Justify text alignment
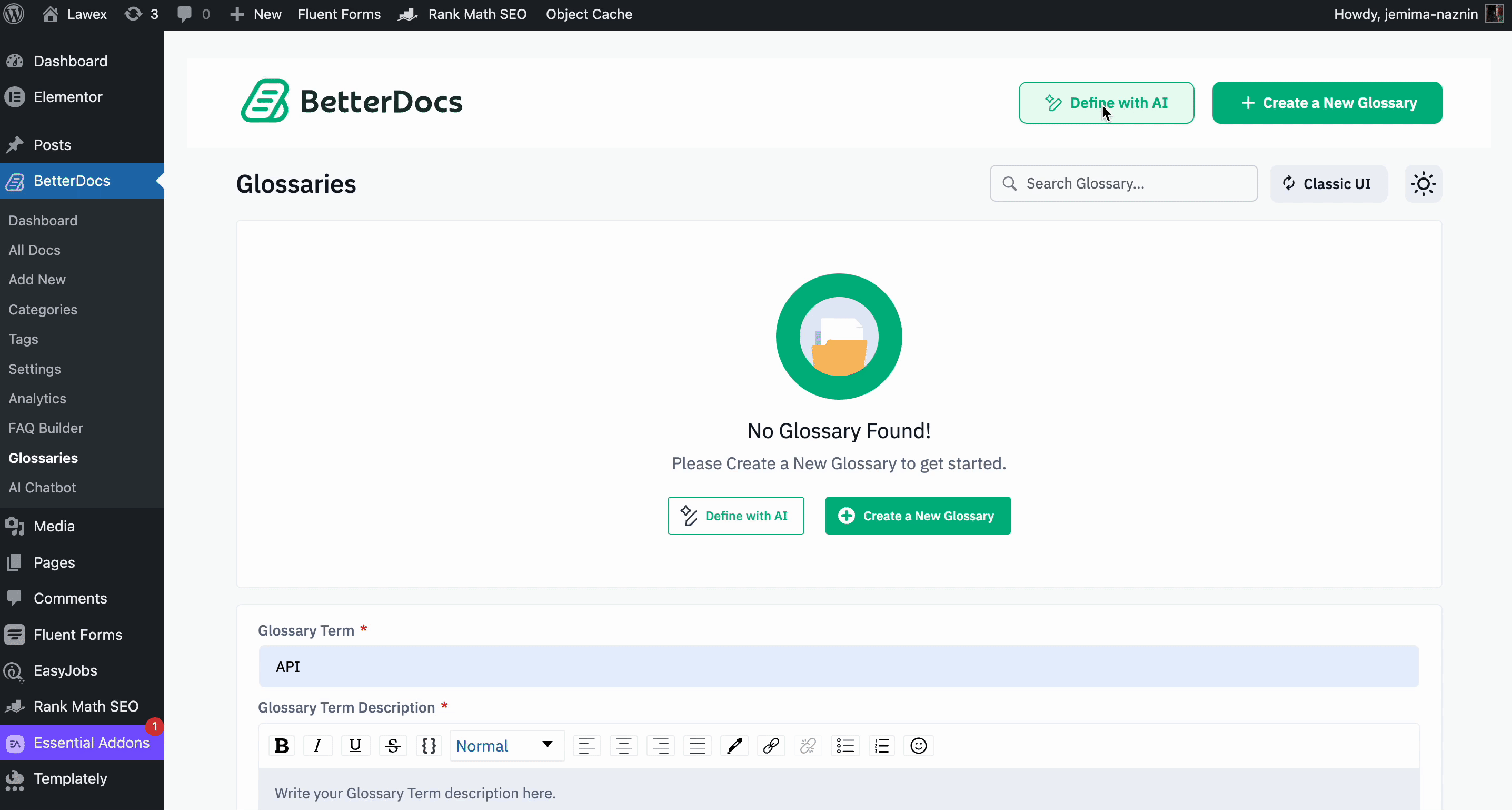Viewport: 1512px width, 810px height. tap(698, 746)
